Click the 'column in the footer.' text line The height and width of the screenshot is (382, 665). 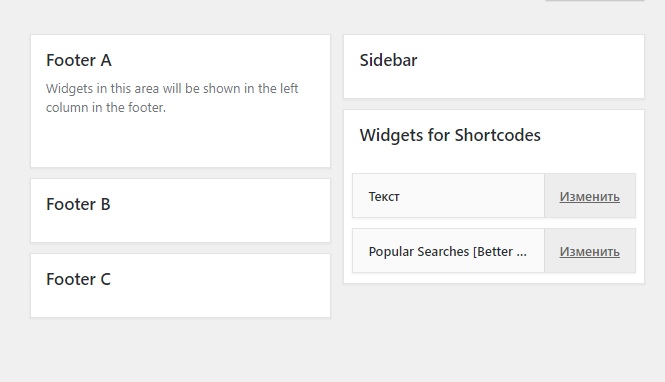[106, 108]
